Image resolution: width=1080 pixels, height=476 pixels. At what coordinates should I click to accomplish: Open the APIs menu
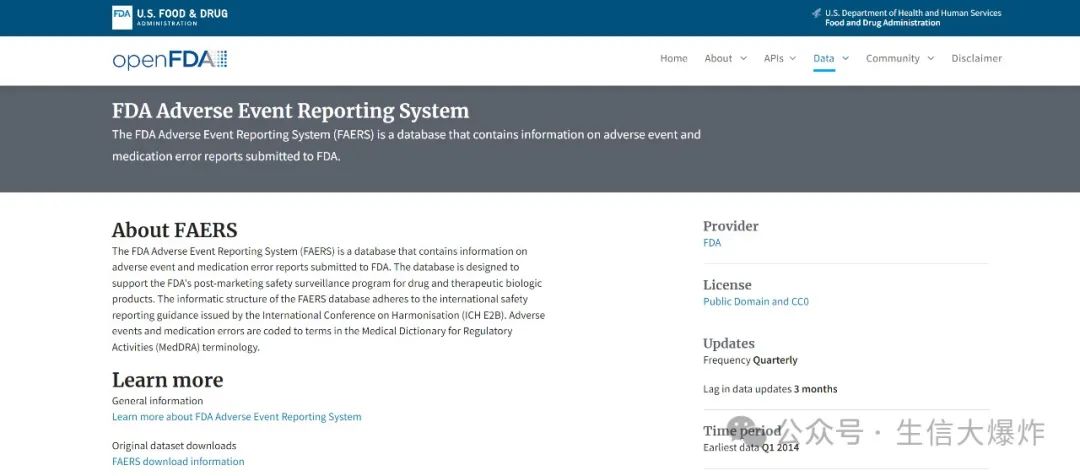pos(773,59)
